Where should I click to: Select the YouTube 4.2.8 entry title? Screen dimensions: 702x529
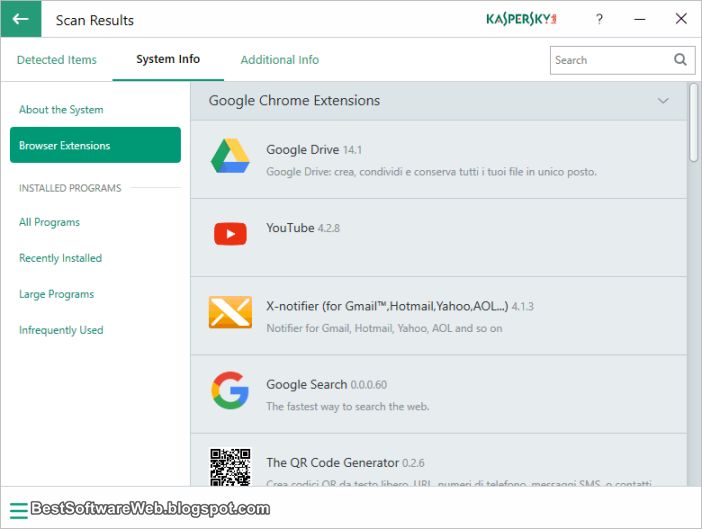pyautogui.click(x=303, y=228)
